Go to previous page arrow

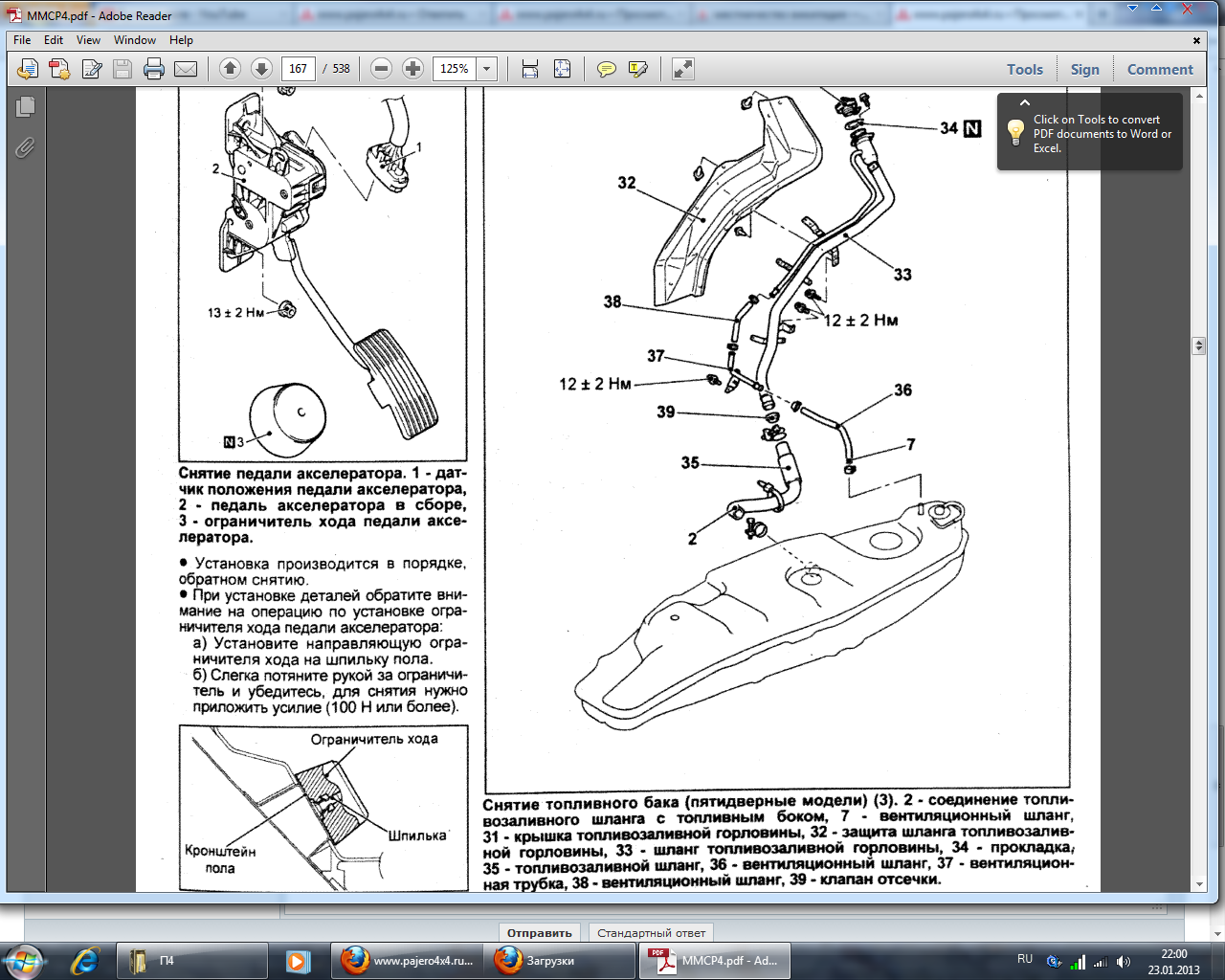pyautogui.click(x=230, y=69)
